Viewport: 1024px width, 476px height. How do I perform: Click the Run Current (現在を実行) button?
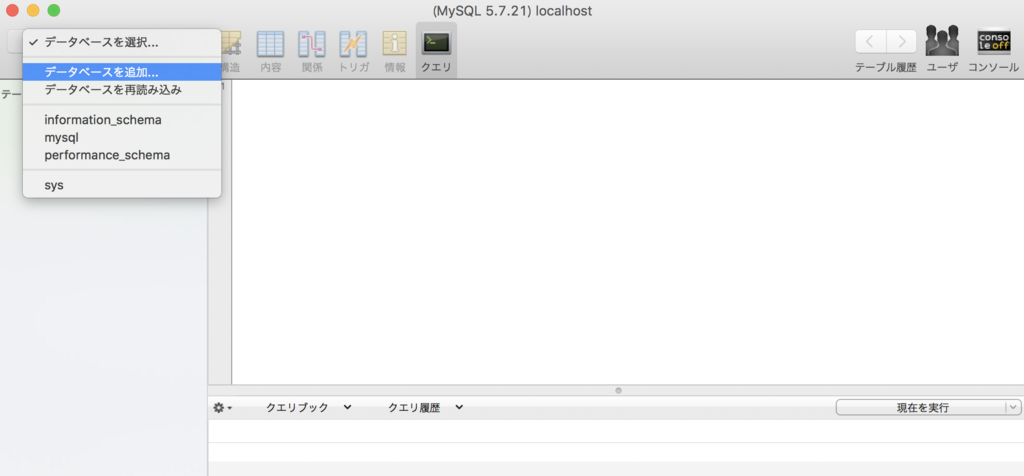(921, 407)
